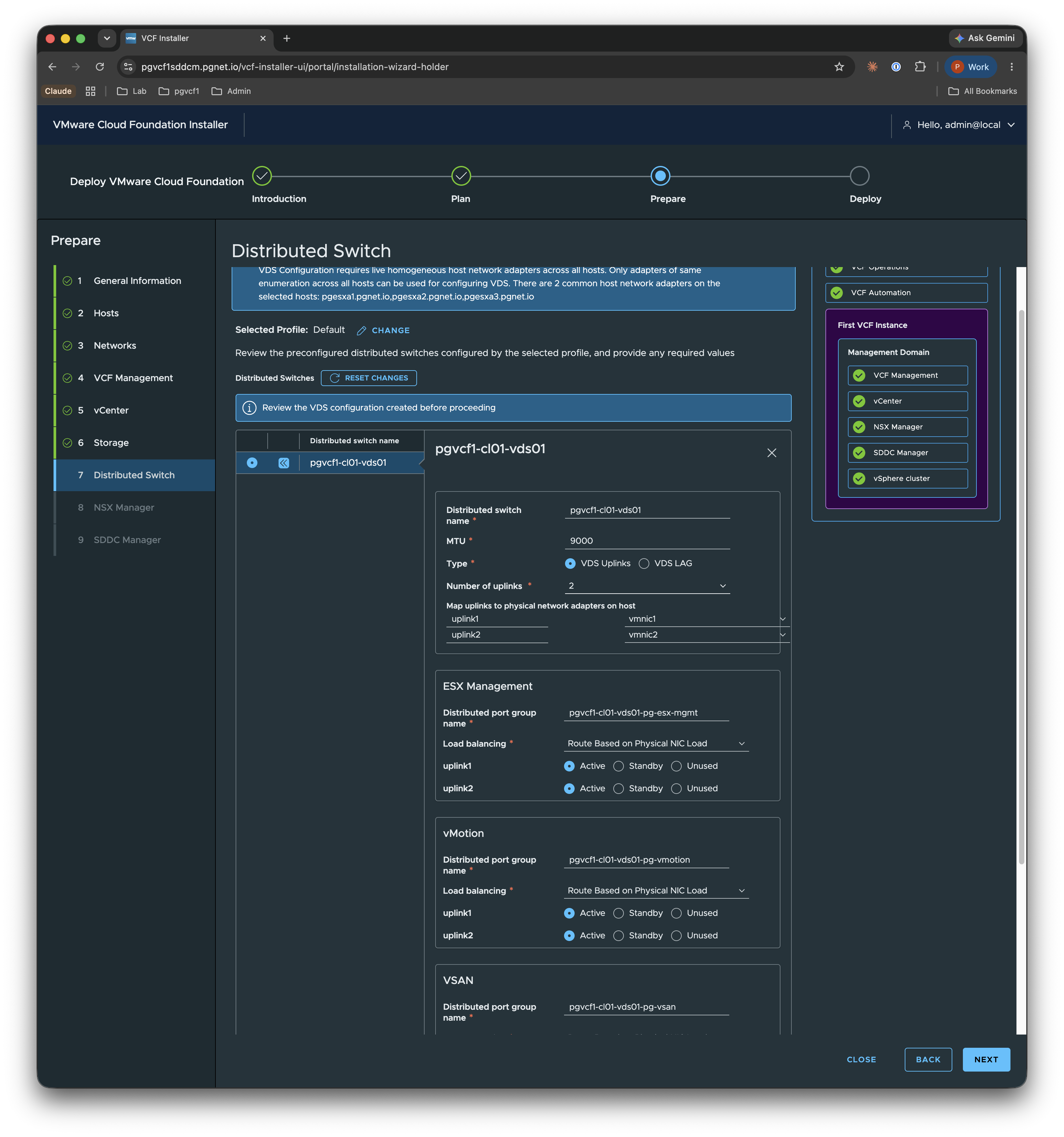
Task: Set ESX Management uplink1 to Standby
Action: pyautogui.click(x=618, y=766)
